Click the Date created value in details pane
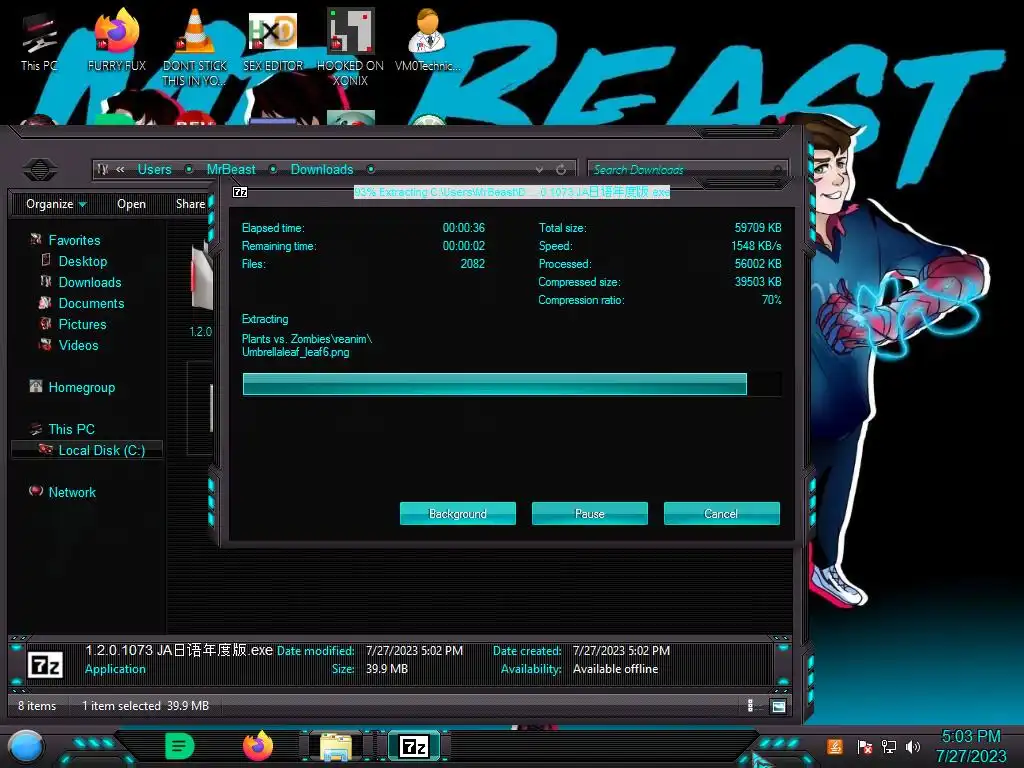1024x768 pixels. coord(621,650)
